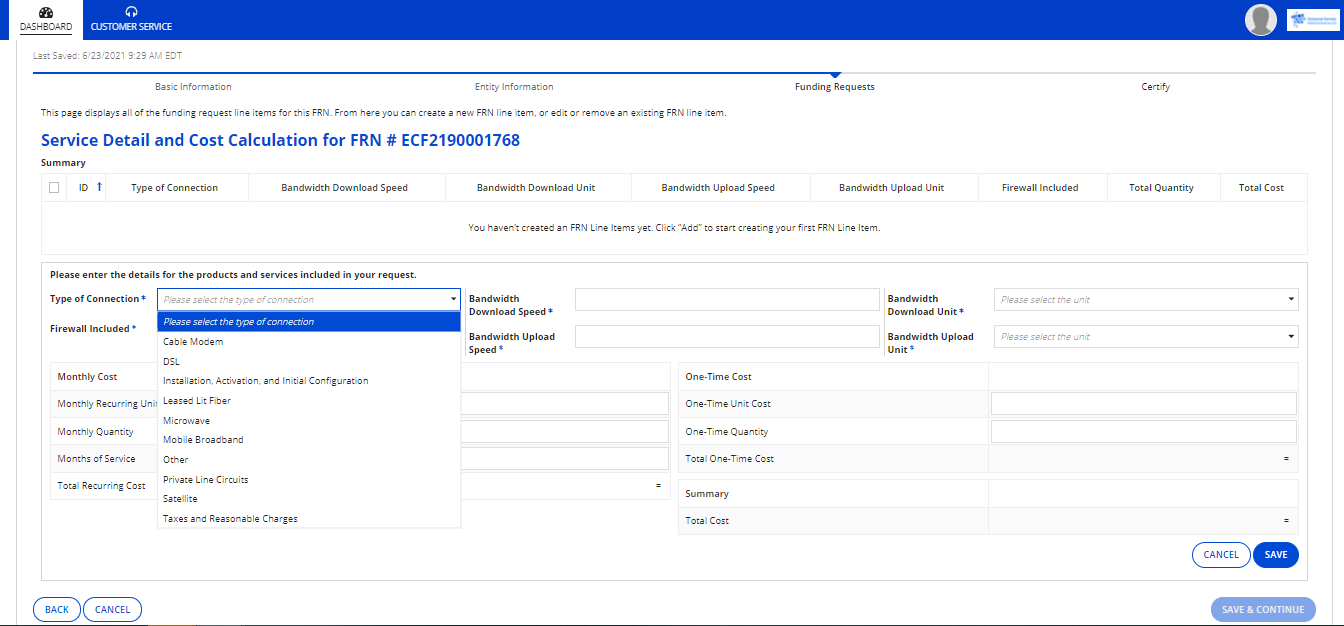Check the select-all box in Summary header
Screen dimensions: 1344x626
tap(54, 186)
